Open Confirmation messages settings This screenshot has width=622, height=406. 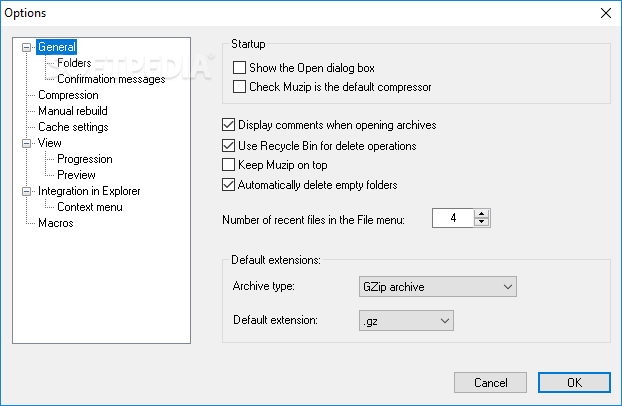coord(111,79)
